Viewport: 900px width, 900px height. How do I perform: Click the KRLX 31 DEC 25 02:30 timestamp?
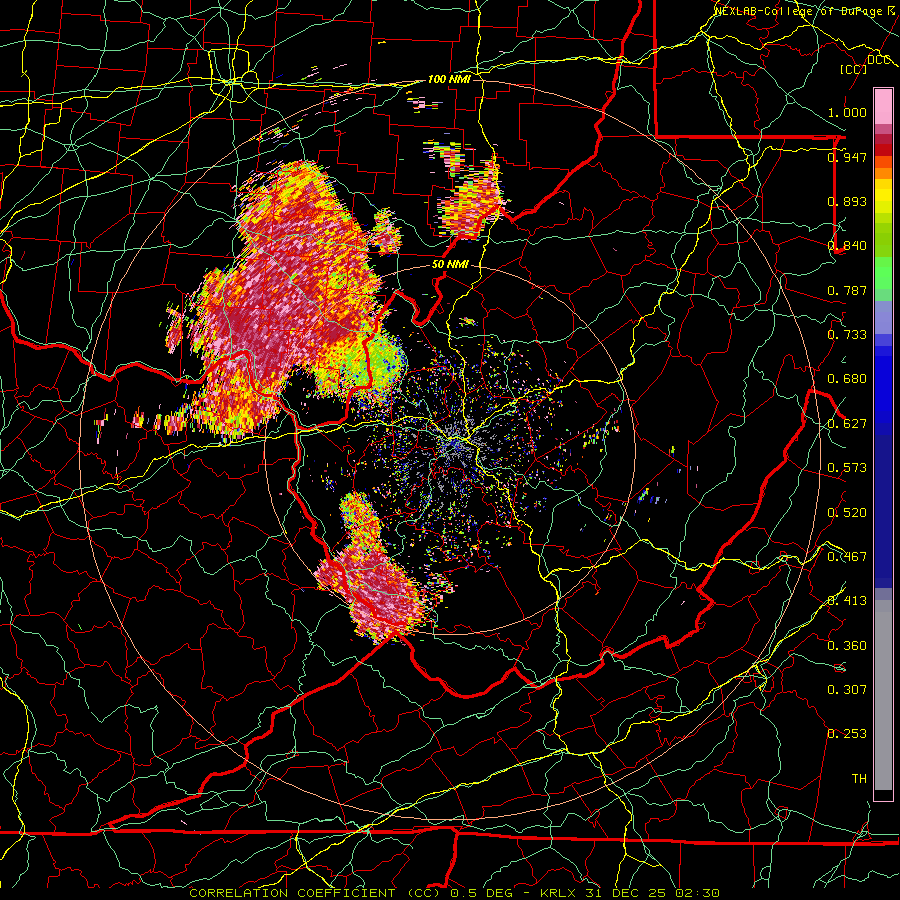[x=630, y=893]
